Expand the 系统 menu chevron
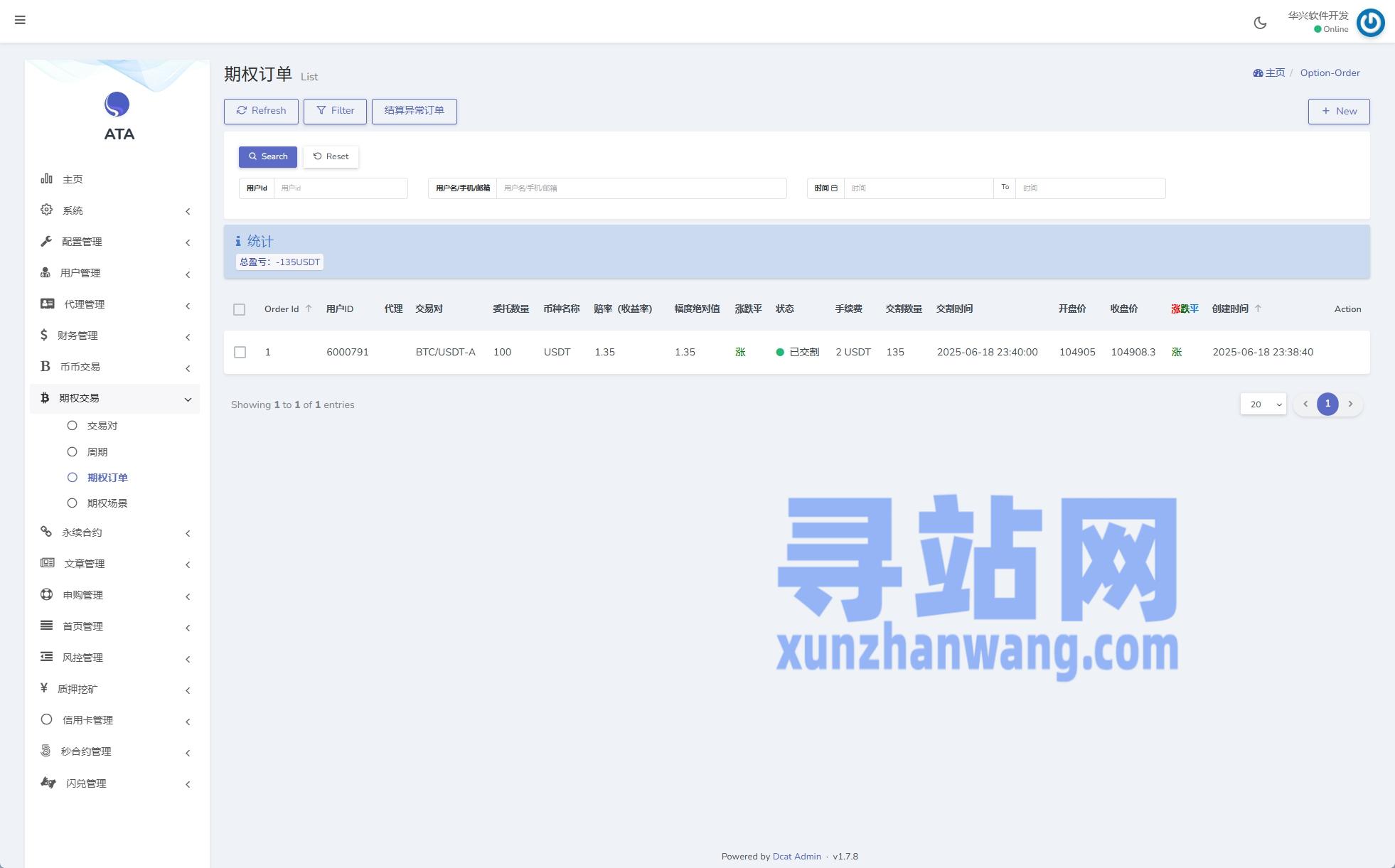This screenshot has width=1395, height=868. point(188,211)
